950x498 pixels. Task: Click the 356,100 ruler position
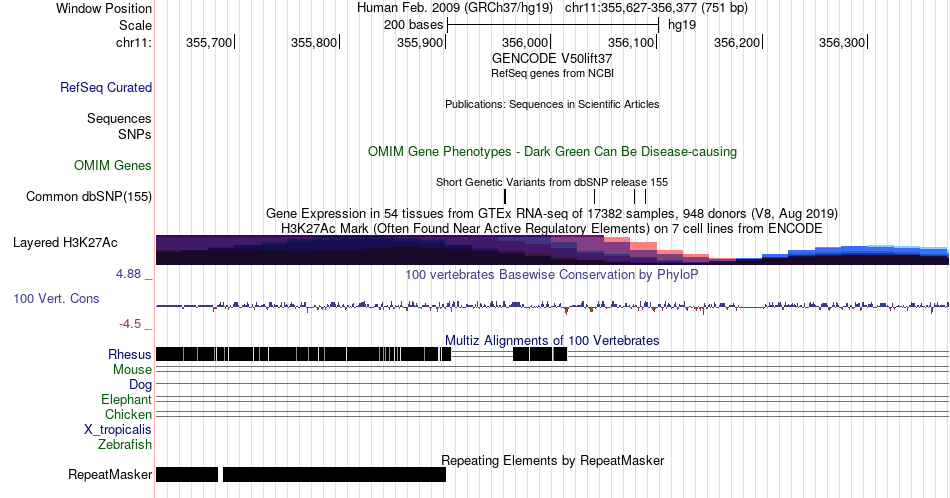pyautogui.click(x=631, y=42)
